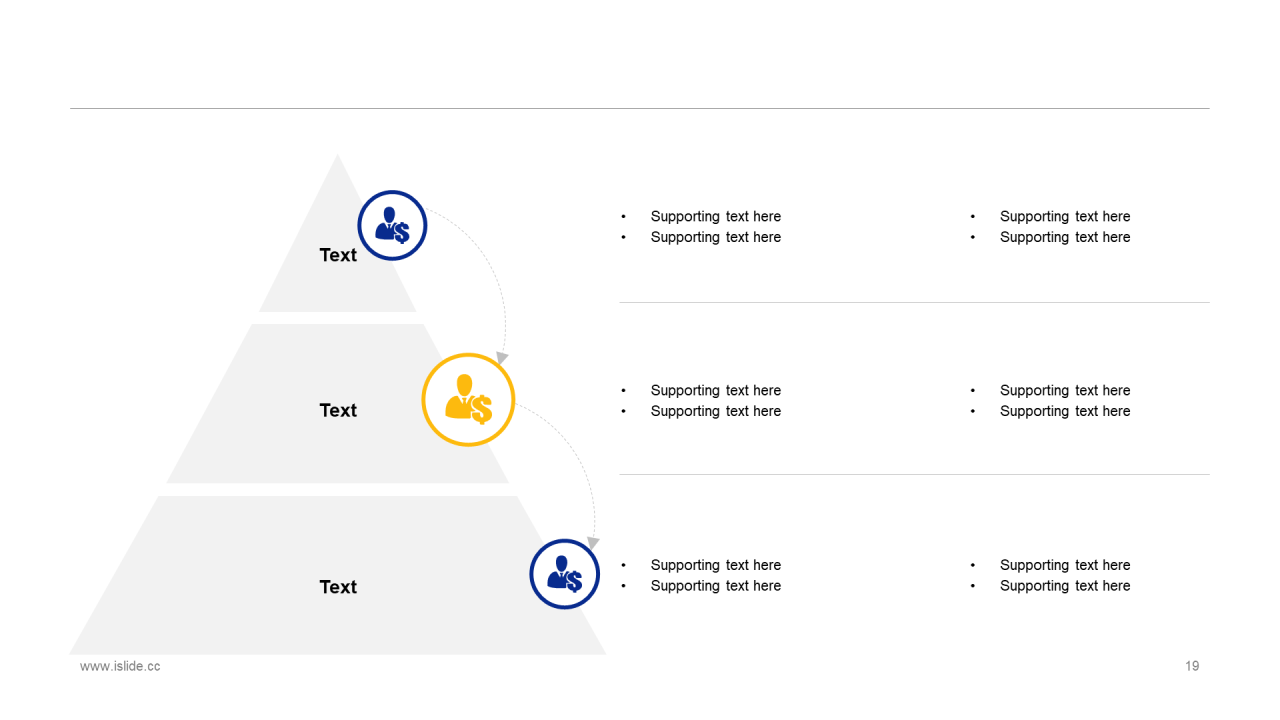Select the middle pyramid trapezoid shape

(338, 404)
